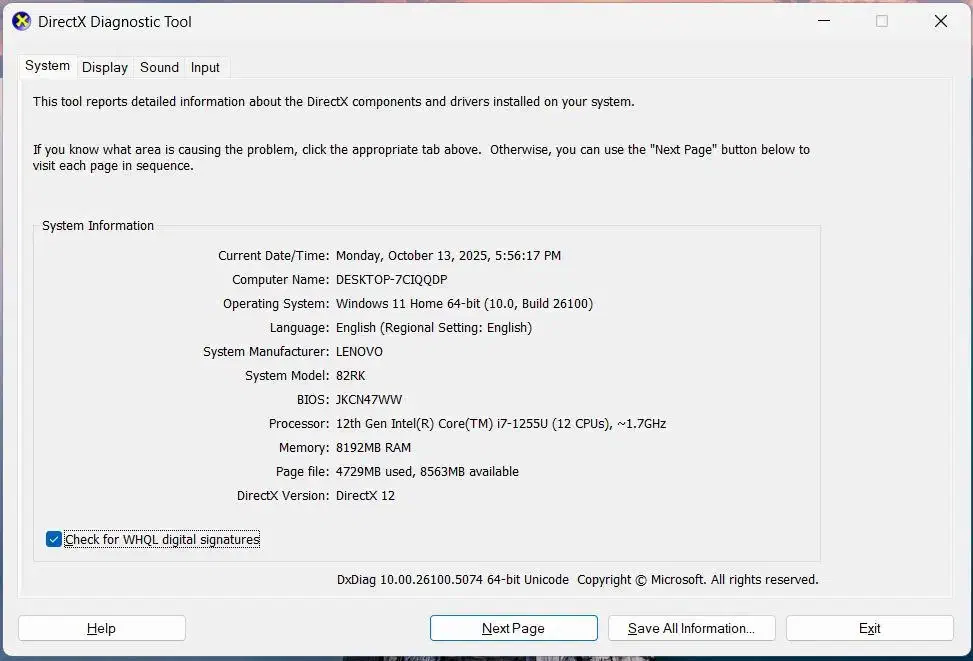Click the System Information group label
Screen dimensions: 973x661
pos(98,226)
